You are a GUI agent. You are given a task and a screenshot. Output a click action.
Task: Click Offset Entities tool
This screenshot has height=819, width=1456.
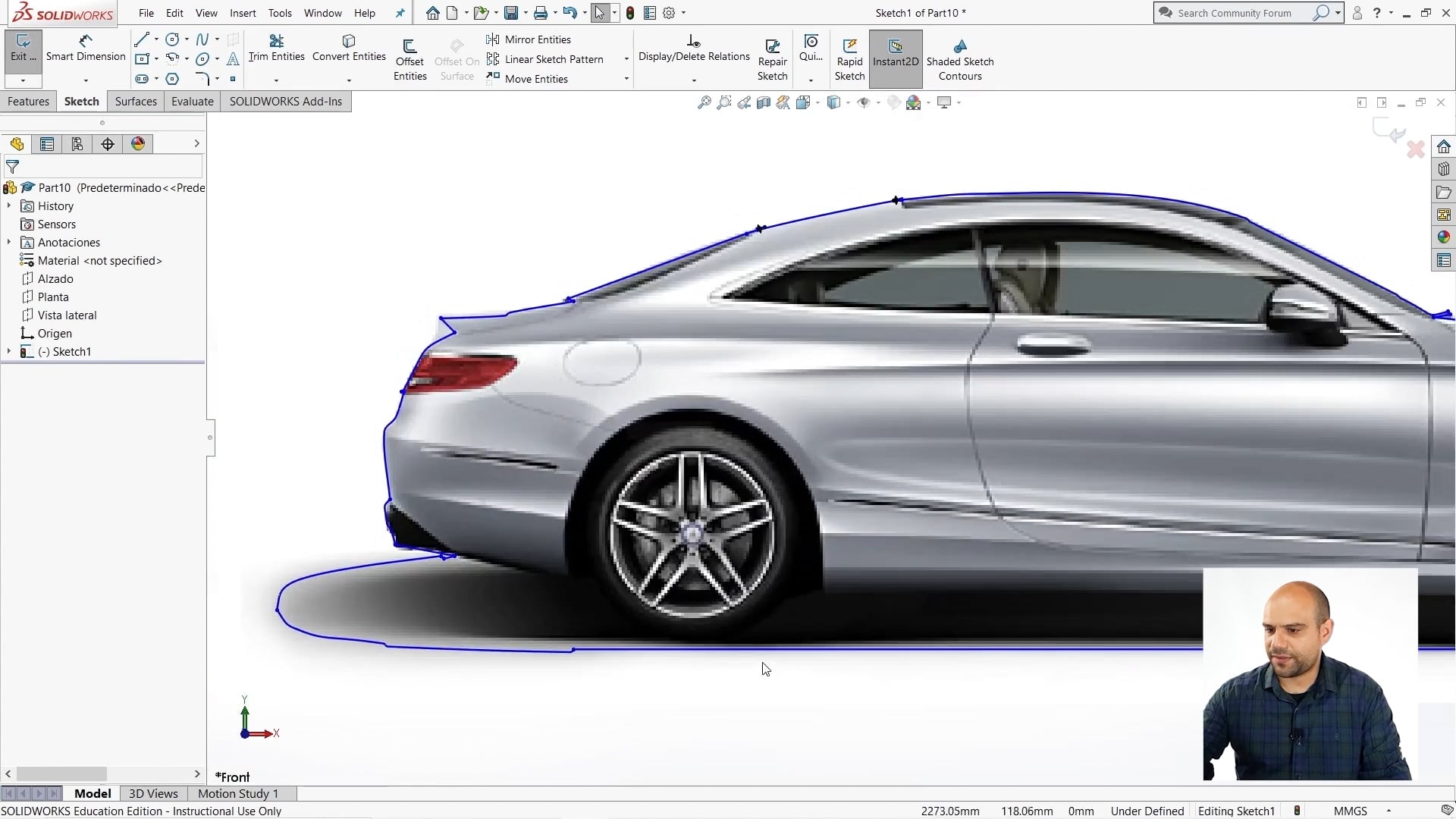[x=409, y=60]
